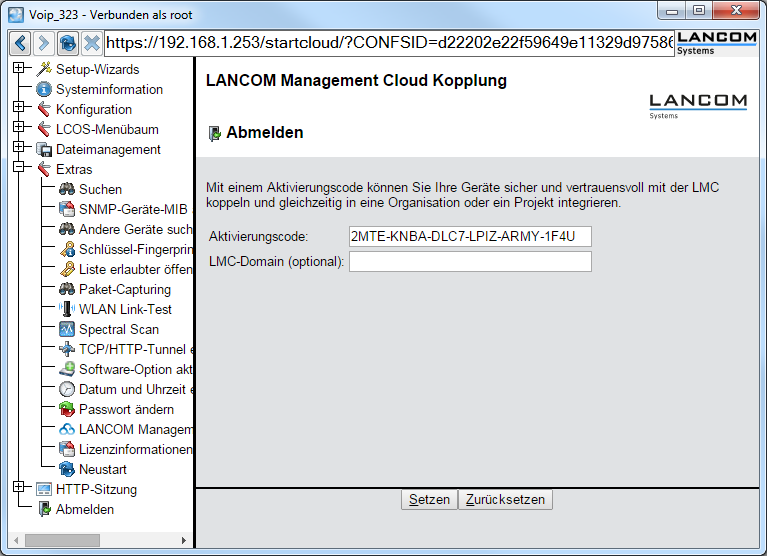
Task: Expand the Setup-Wizards tree node
Action: [x=18, y=69]
